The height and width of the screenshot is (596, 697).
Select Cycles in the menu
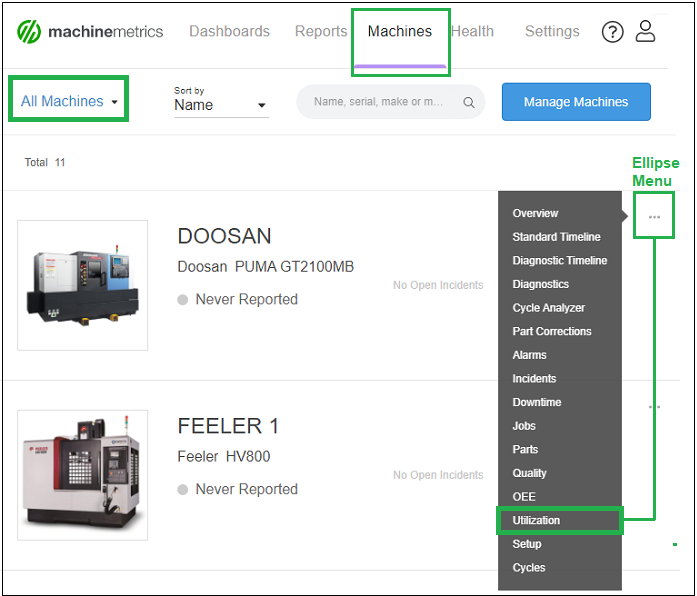529,568
